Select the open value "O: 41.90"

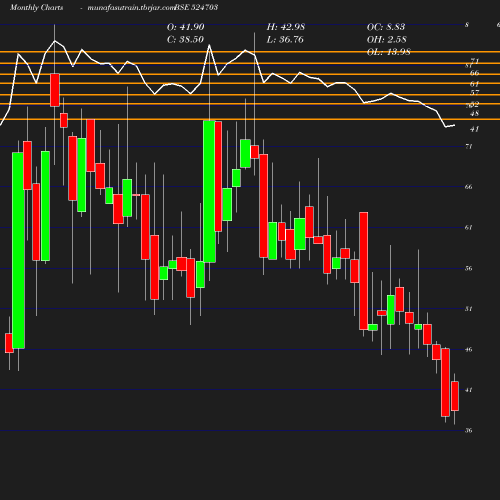tap(185, 27)
